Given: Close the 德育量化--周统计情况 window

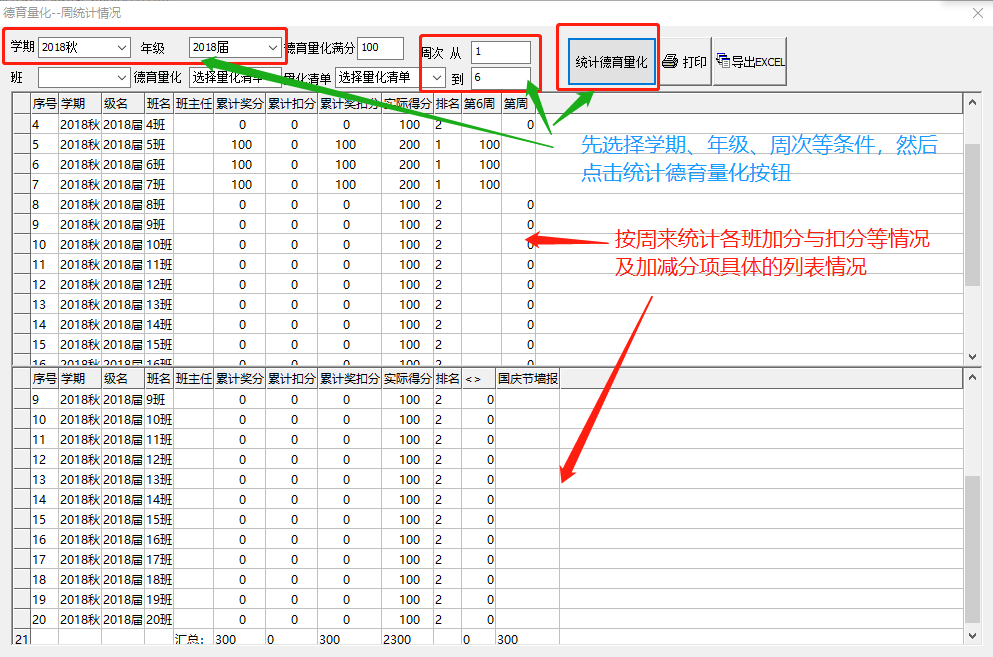Looking at the screenshot, I should pyautogui.click(x=977, y=13).
